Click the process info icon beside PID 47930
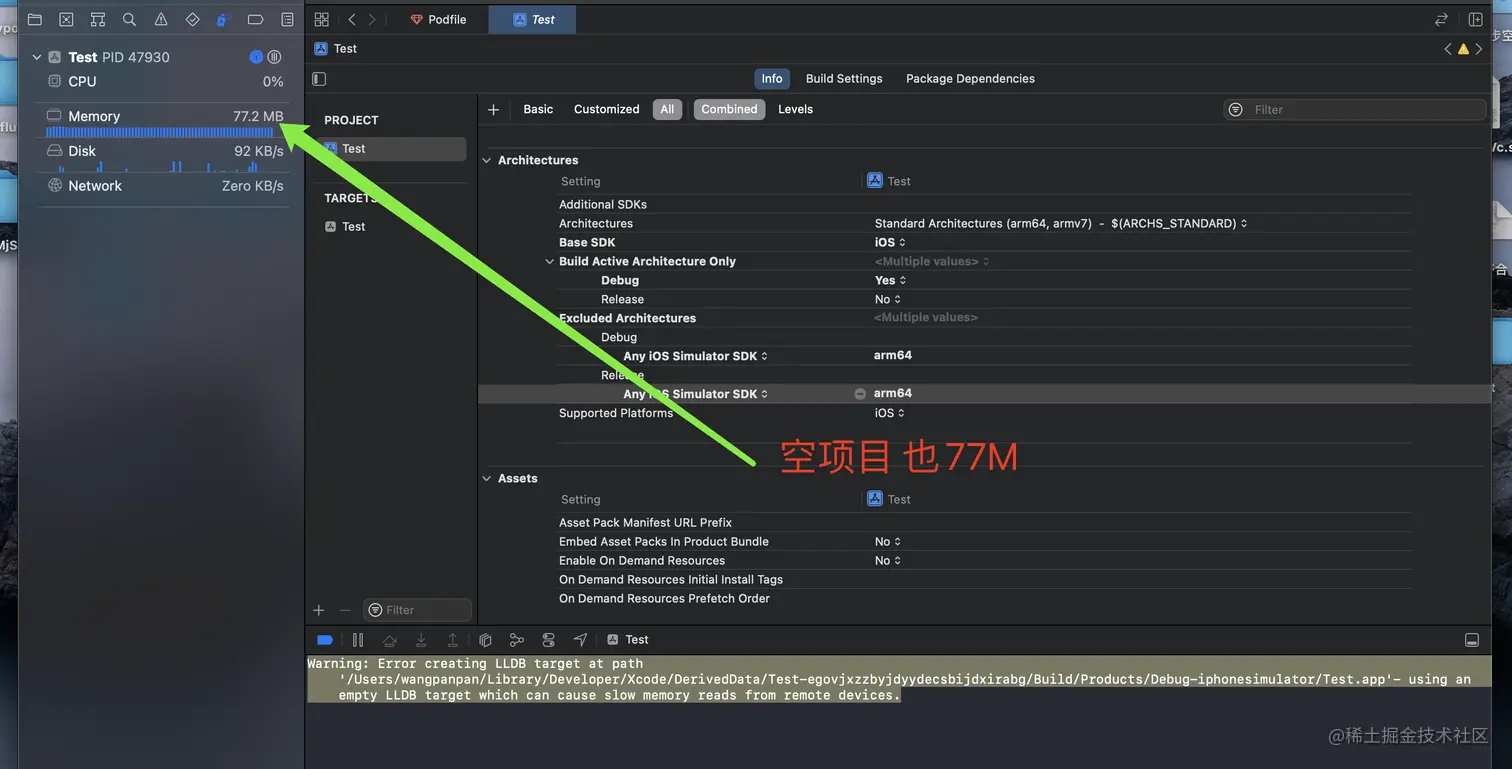The height and width of the screenshot is (769, 1512). [x=256, y=57]
